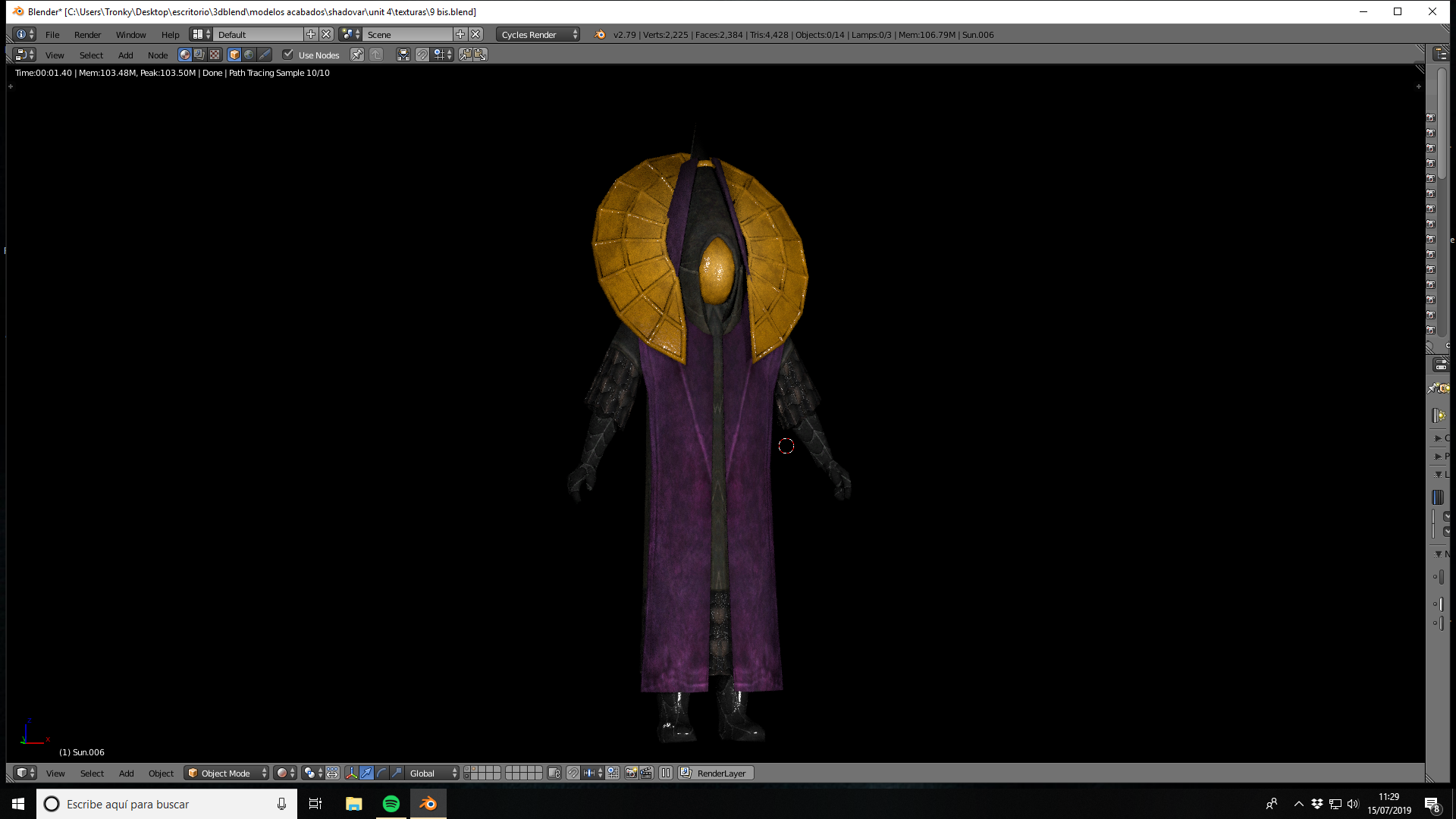The width and height of the screenshot is (1456, 819).
Task: Click the OpenGL render animation clapper icon
Action: pos(646,773)
